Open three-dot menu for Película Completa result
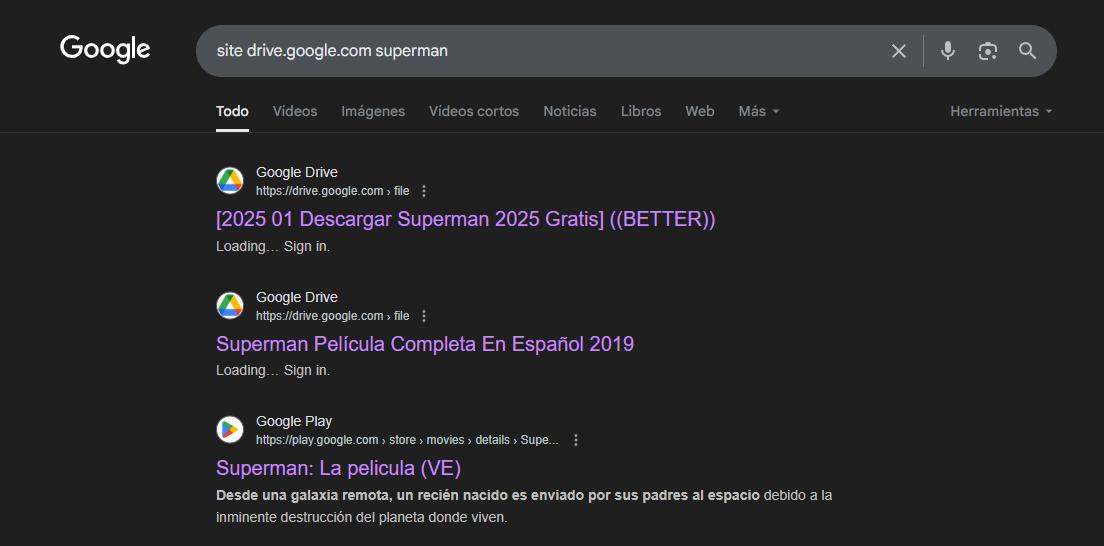This screenshot has height=546, width=1104. (423, 316)
